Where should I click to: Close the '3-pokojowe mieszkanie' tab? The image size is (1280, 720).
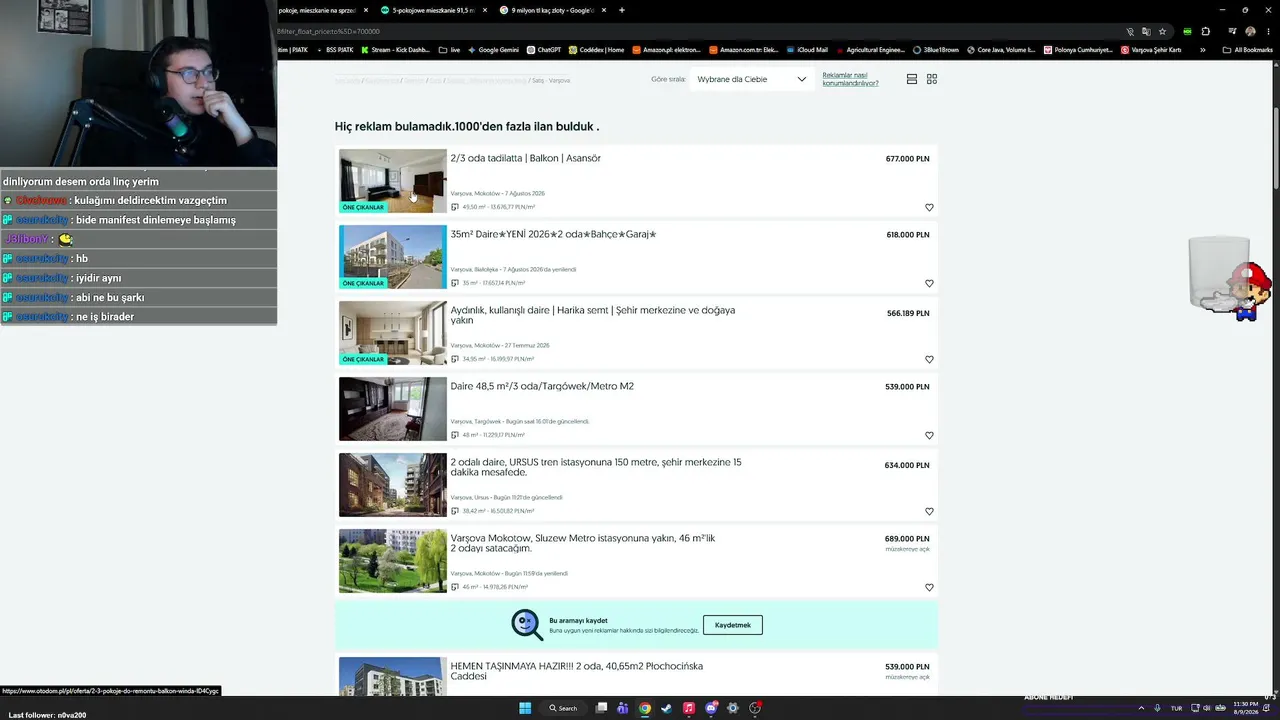click(x=485, y=10)
